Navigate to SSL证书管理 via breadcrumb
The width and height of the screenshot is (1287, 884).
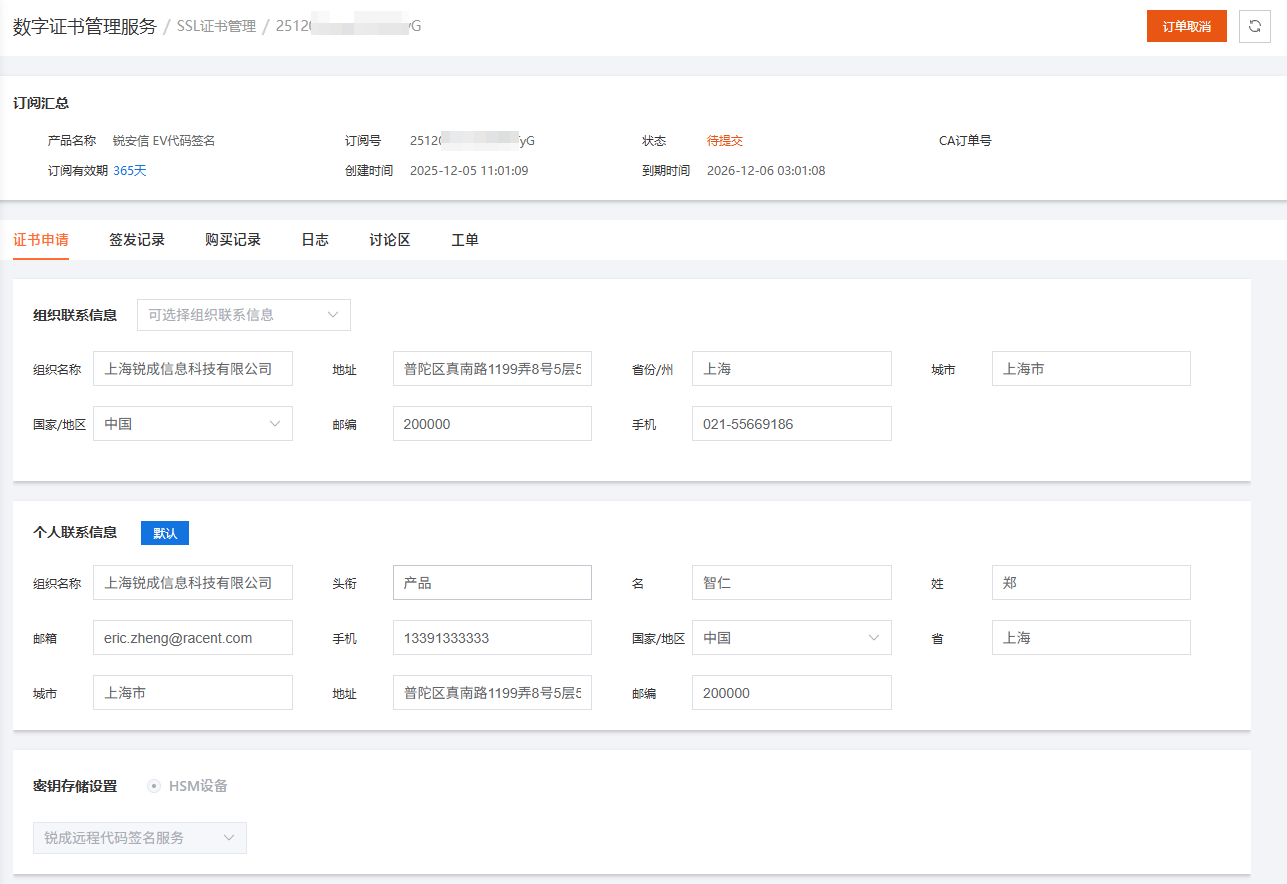tap(214, 26)
